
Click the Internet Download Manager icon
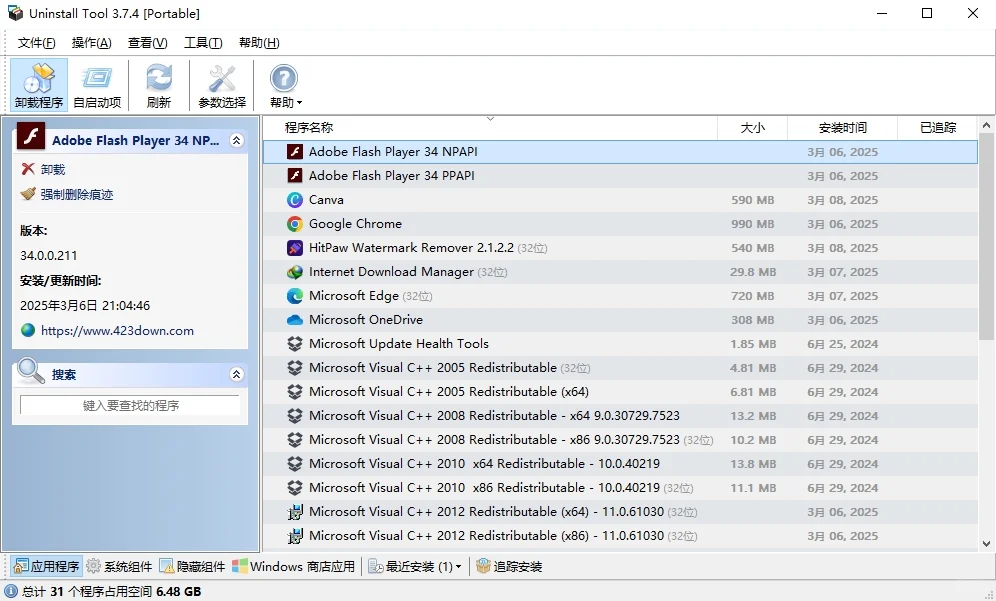(295, 272)
